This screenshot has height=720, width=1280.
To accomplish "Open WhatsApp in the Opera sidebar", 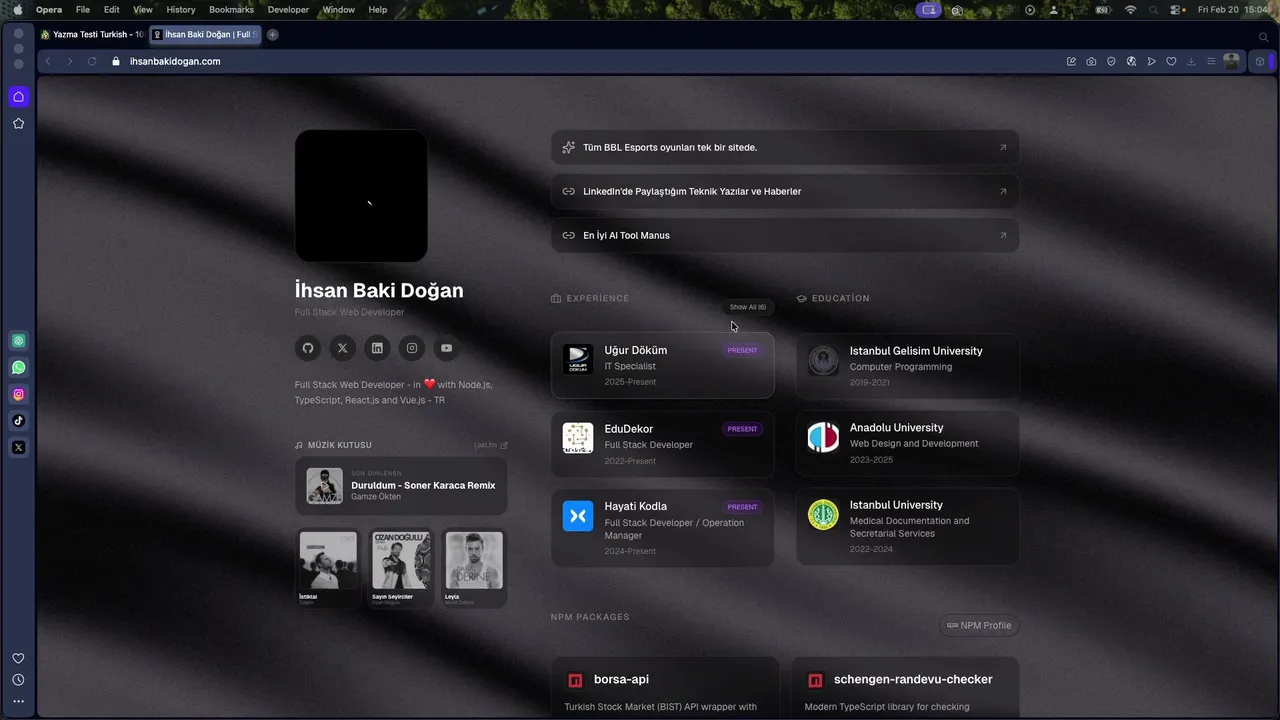I will click(18, 368).
